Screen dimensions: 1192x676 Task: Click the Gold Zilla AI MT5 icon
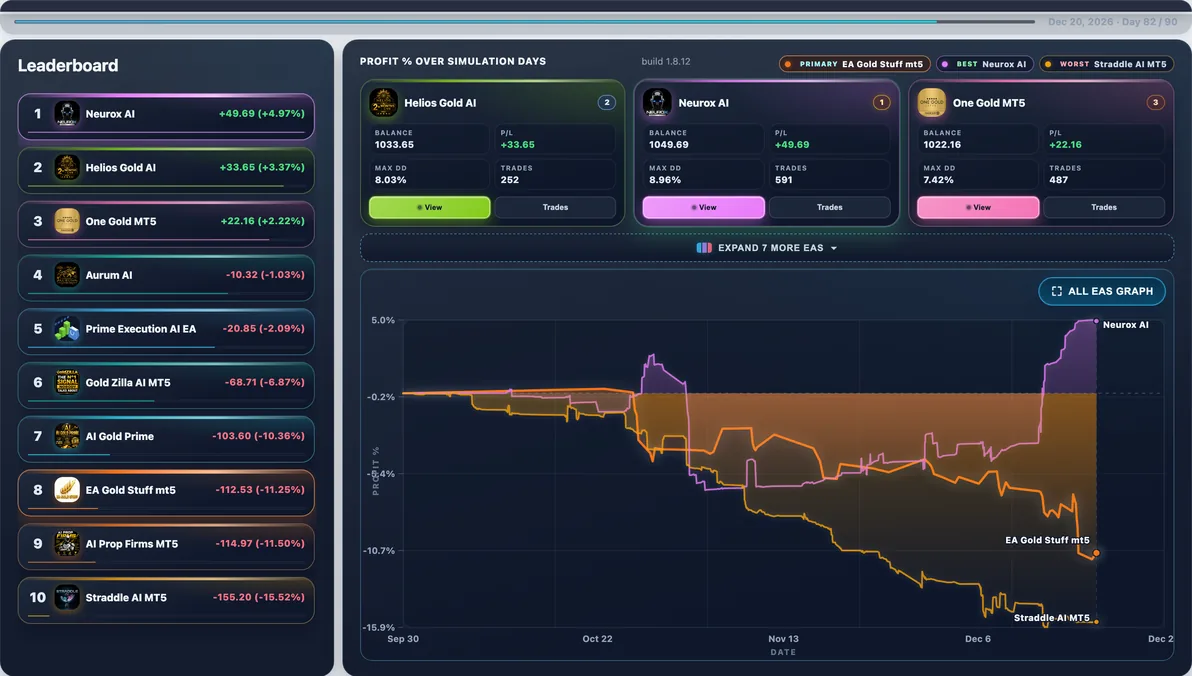67,382
